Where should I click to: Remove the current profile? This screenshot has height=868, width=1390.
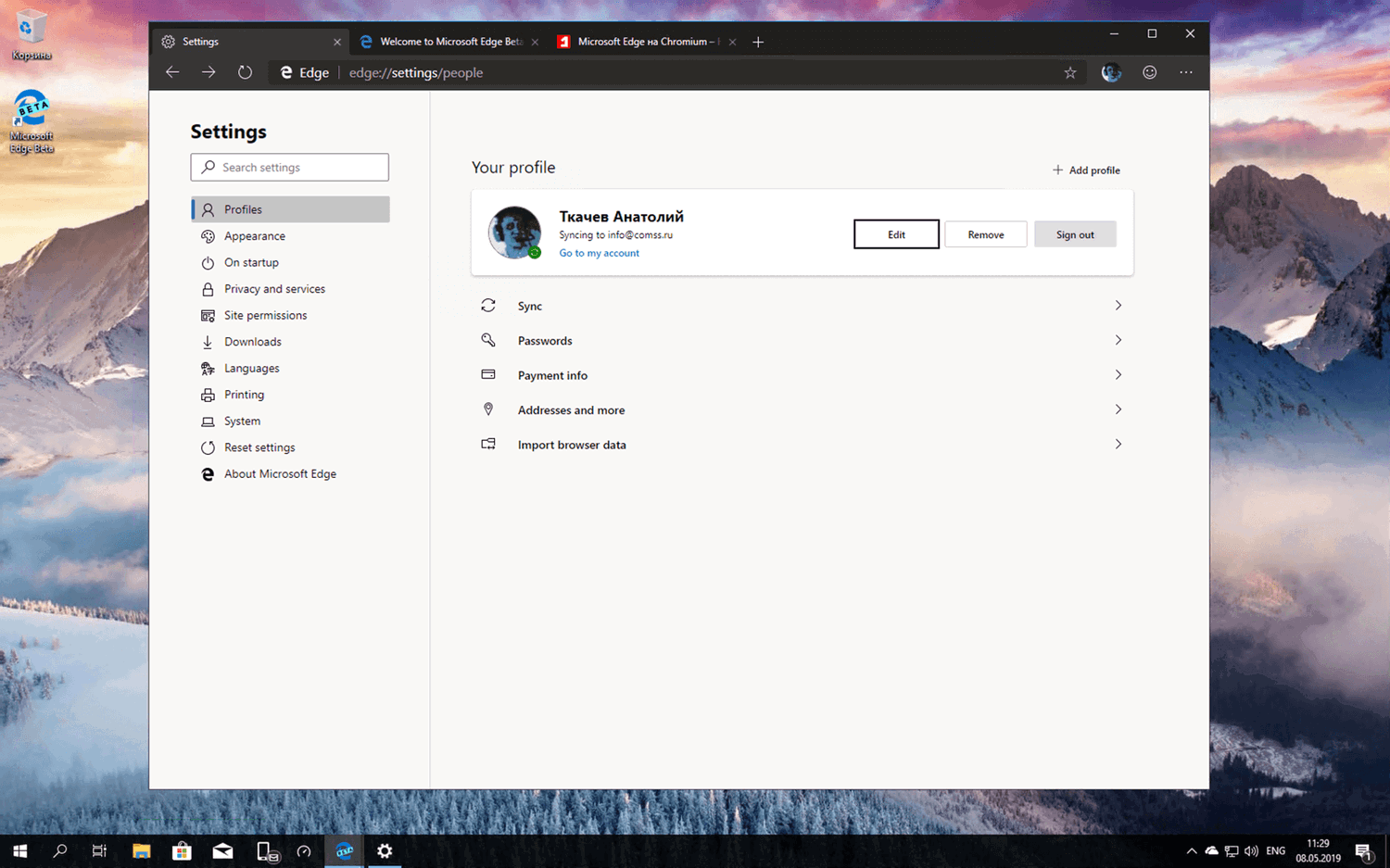[986, 234]
